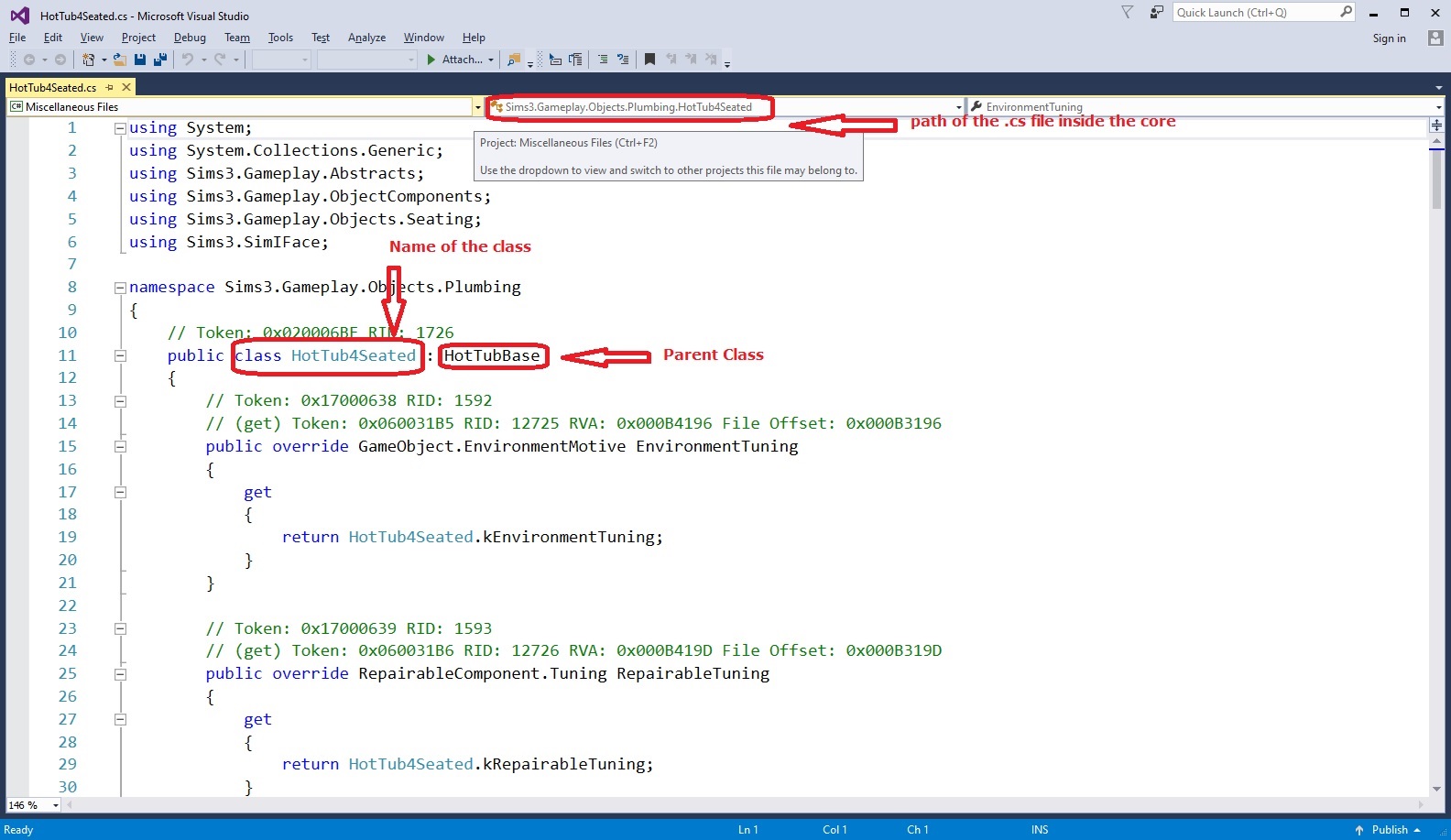1451x840 pixels.
Task: Collapse the namespace Sims3.Gameplay.Objects.Plumbing block
Action: coord(120,288)
